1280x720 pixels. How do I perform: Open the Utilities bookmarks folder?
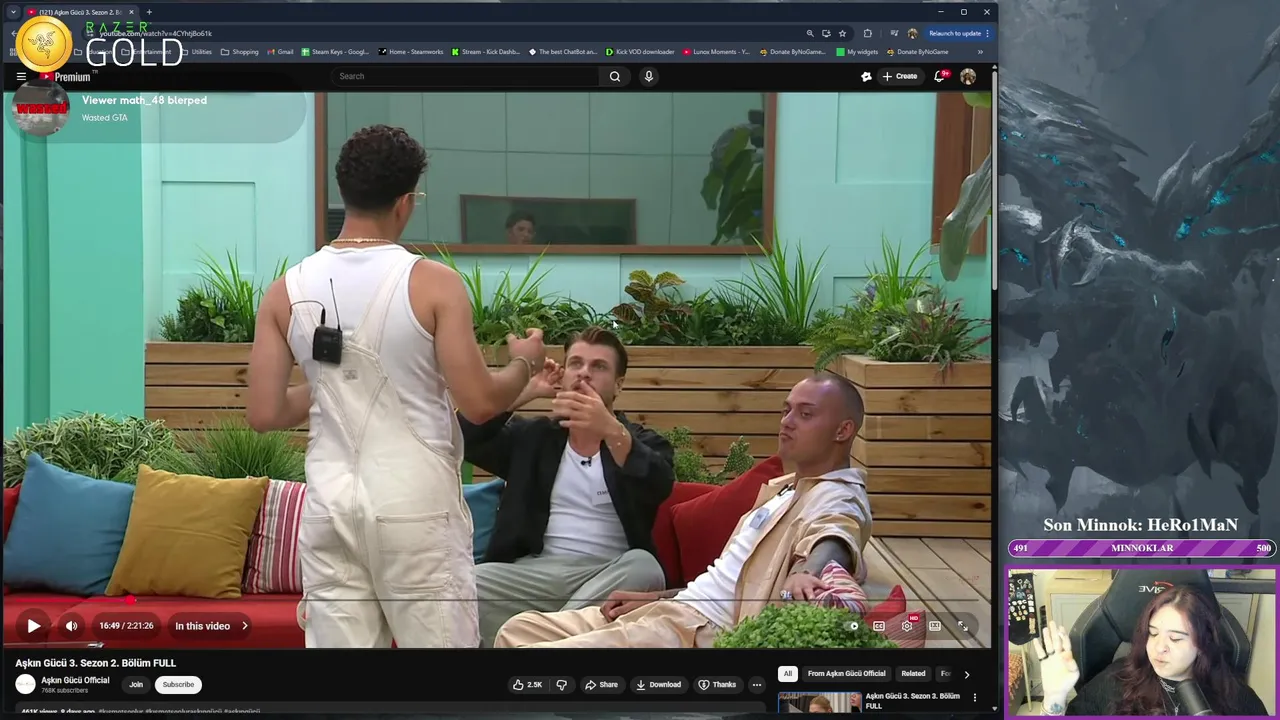pos(196,52)
